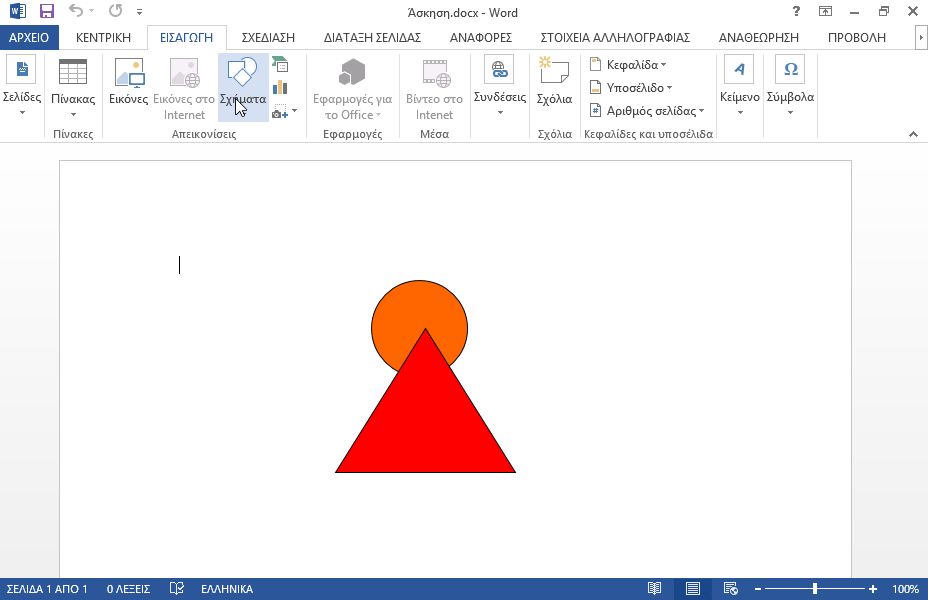Save the document with the floppy disk icon
The width and height of the screenshot is (928, 600).
(46, 11)
